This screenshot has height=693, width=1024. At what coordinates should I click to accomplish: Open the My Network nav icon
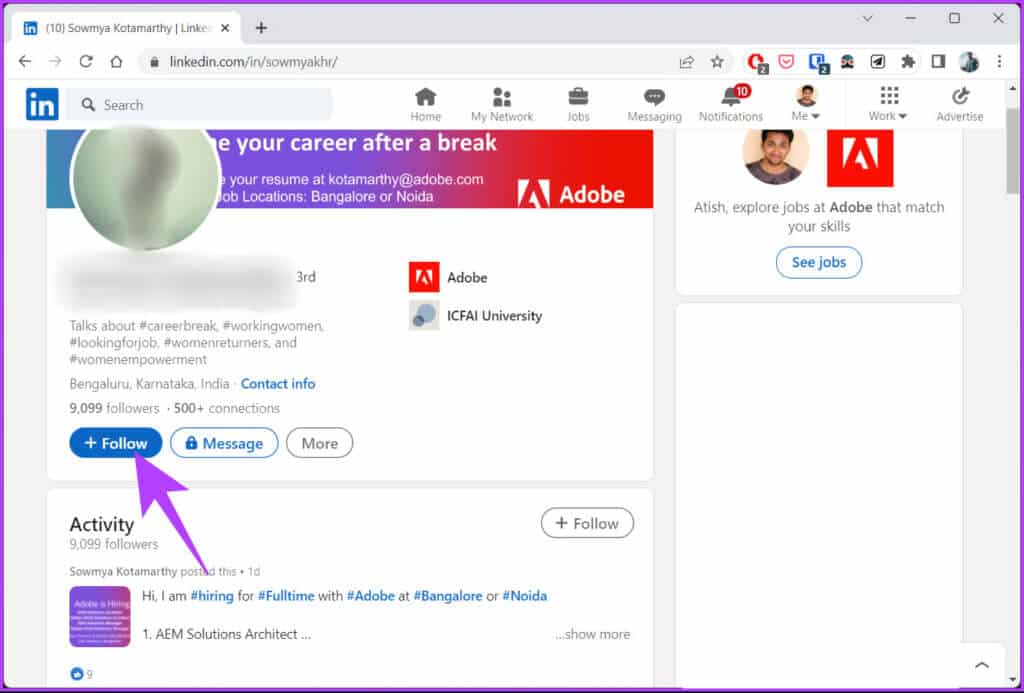click(502, 105)
